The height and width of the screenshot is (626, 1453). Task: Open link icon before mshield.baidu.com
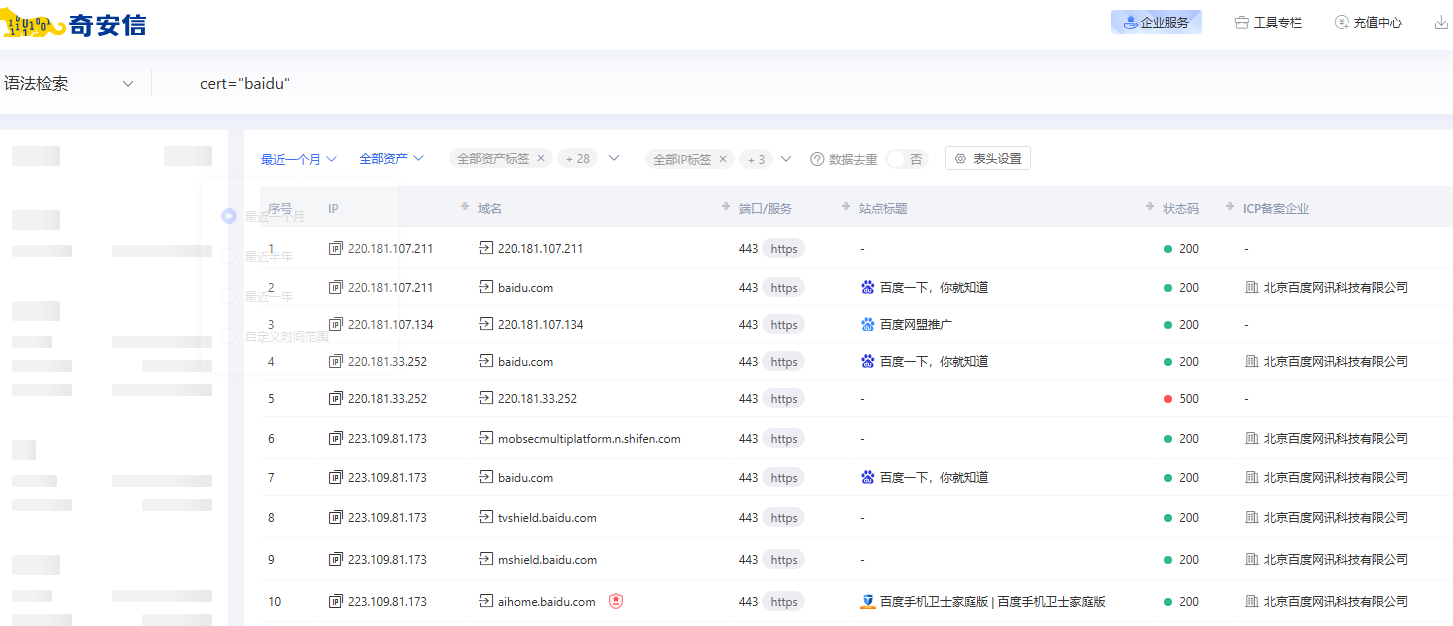point(486,559)
